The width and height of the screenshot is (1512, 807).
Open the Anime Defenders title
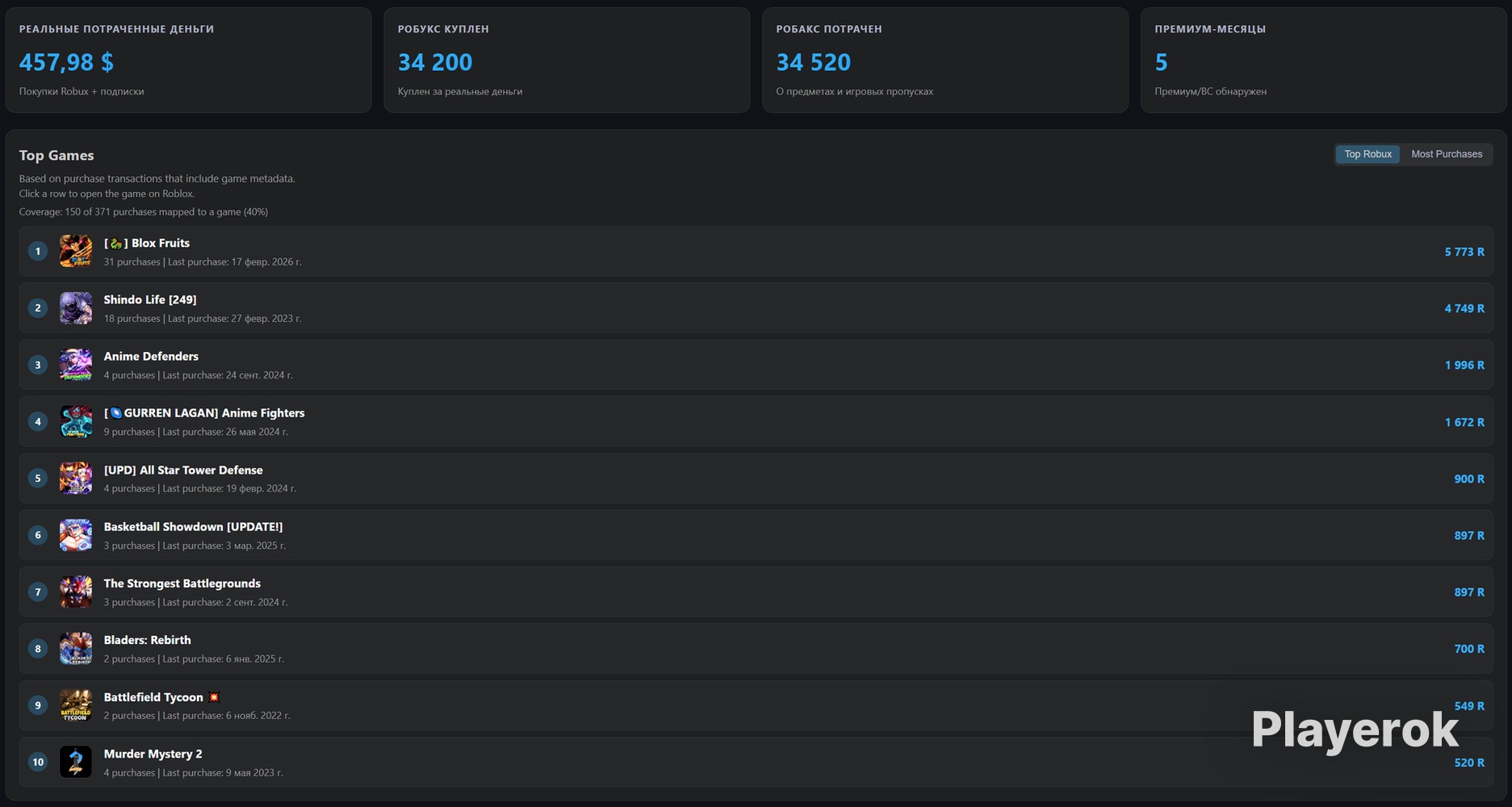(151, 356)
